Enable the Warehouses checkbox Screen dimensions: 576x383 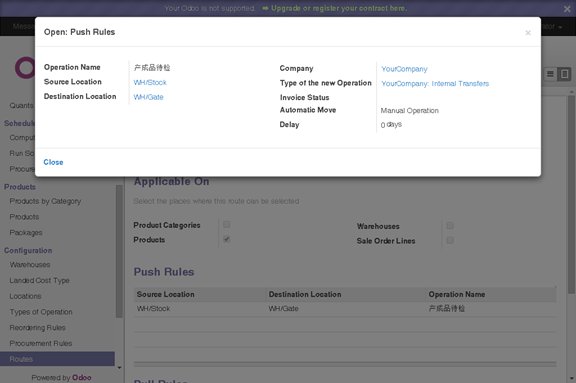coord(450,225)
